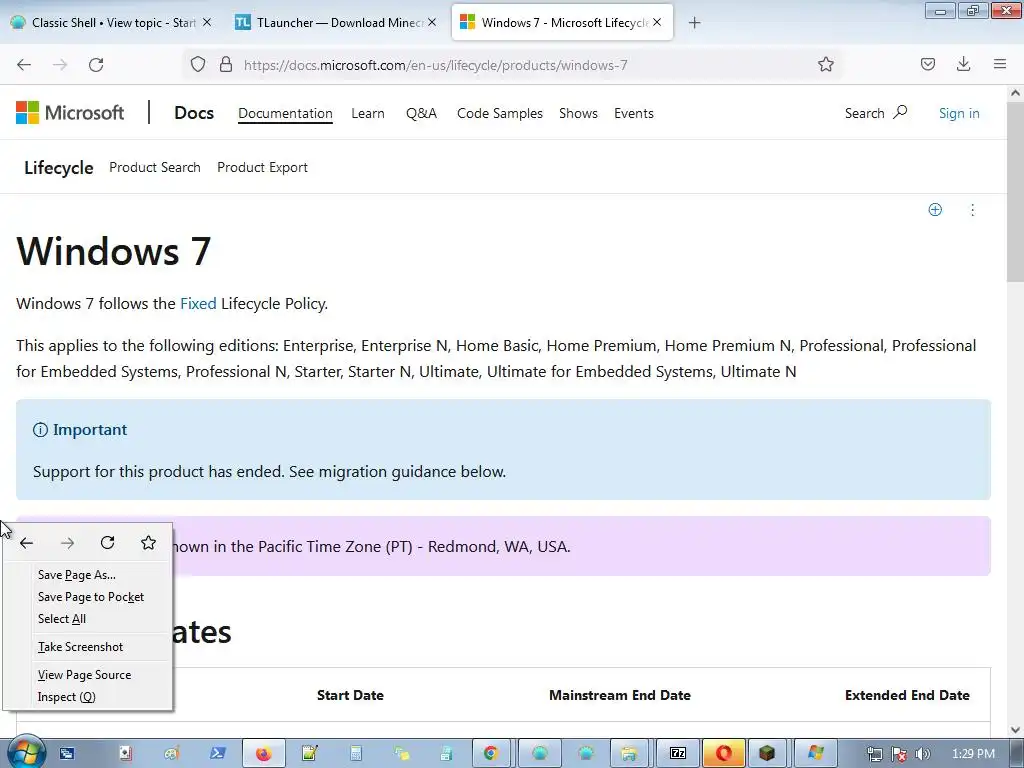Click the Chrome taskbar icon
Screen dimensions: 1024x768
coord(490,754)
